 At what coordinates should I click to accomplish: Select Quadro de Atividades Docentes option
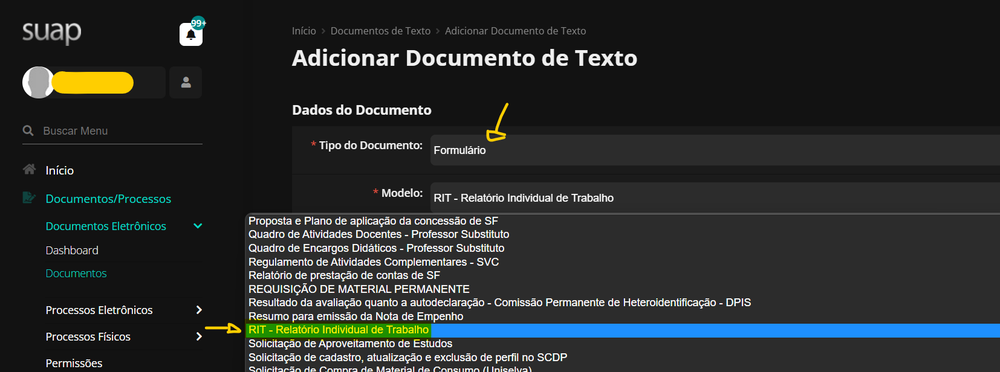tap(622, 234)
